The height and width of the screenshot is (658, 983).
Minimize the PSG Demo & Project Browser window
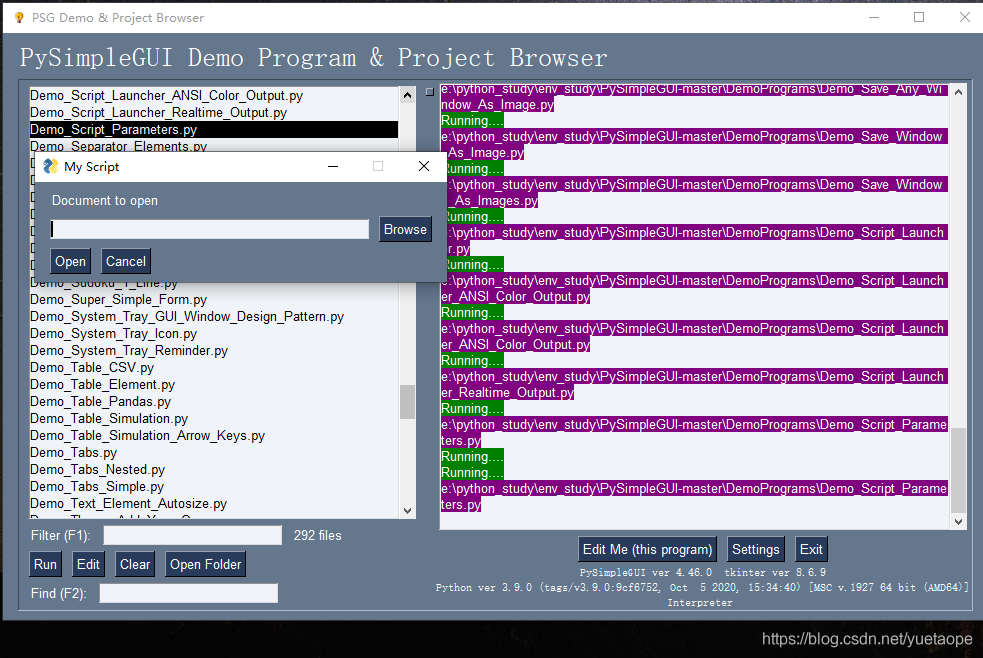(874, 18)
